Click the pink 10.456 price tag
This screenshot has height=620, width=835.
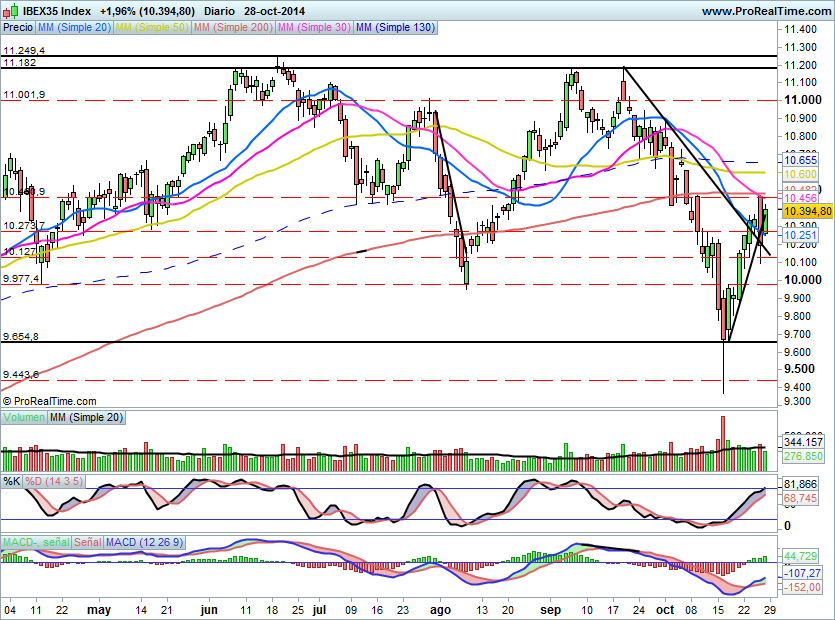click(x=800, y=198)
